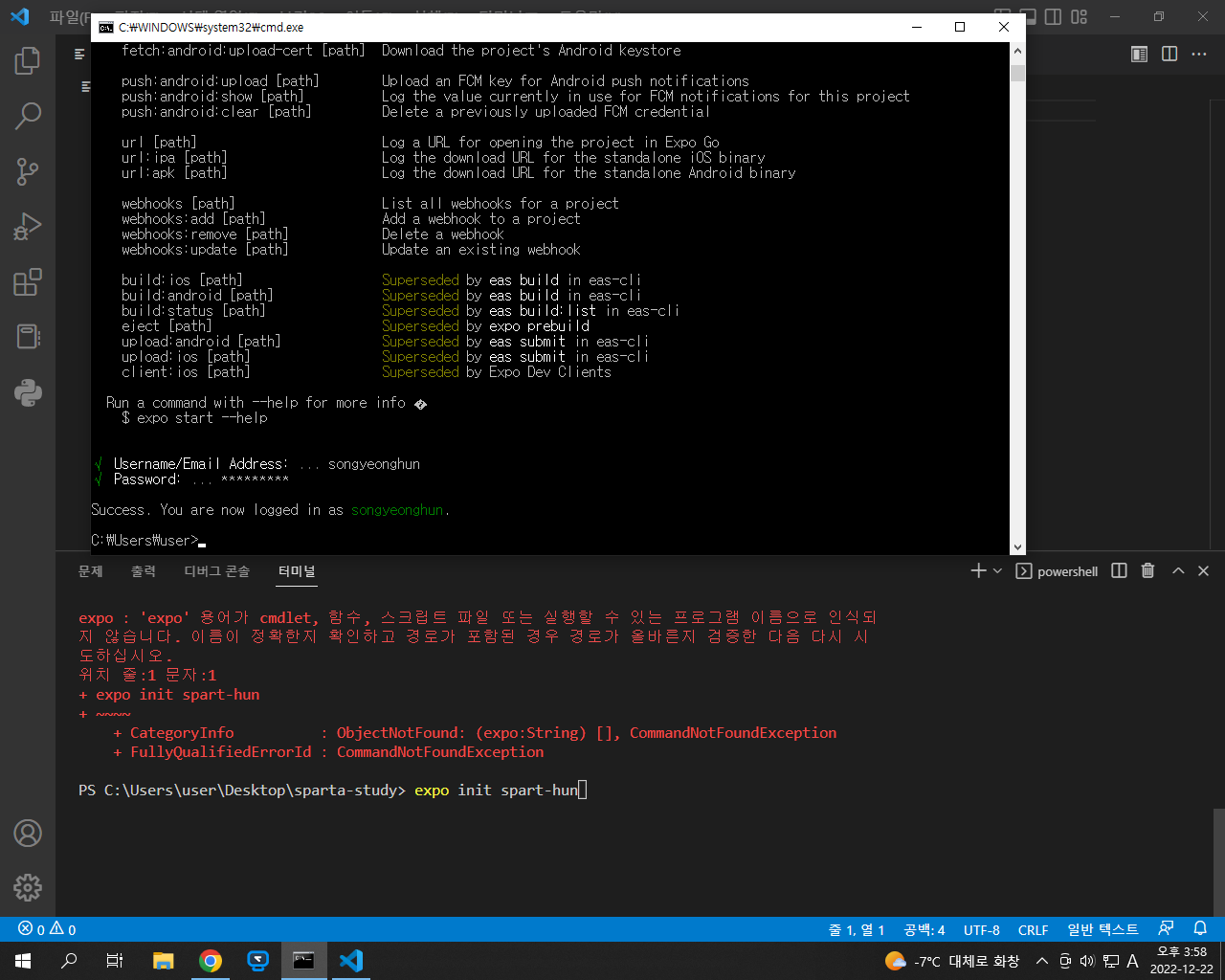Click 'CommandNotFoundException' in the FullyQualifiedErrorId line
The height and width of the screenshot is (980, 1225).
tap(440, 752)
